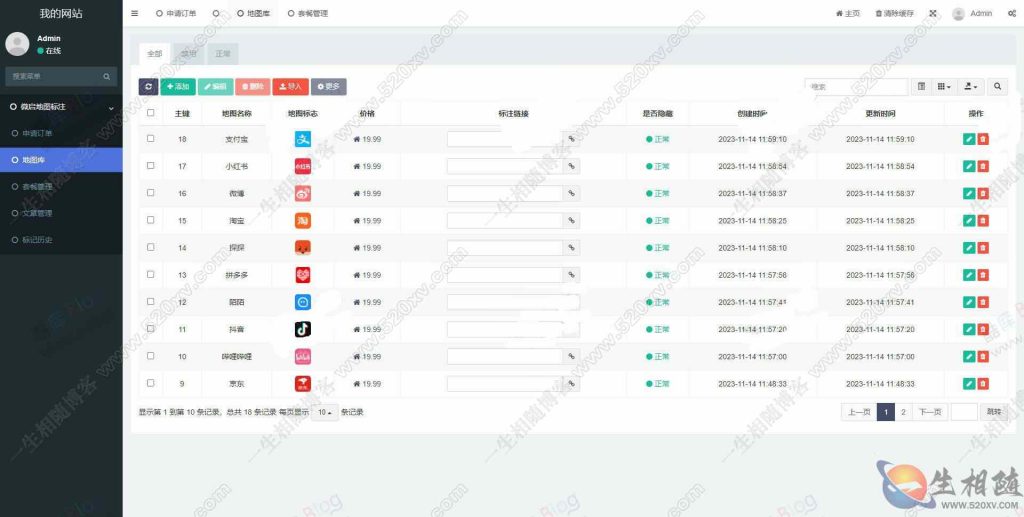Click the table view toggle icon
The image size is (1024, 517).
(x=921, y=86)
